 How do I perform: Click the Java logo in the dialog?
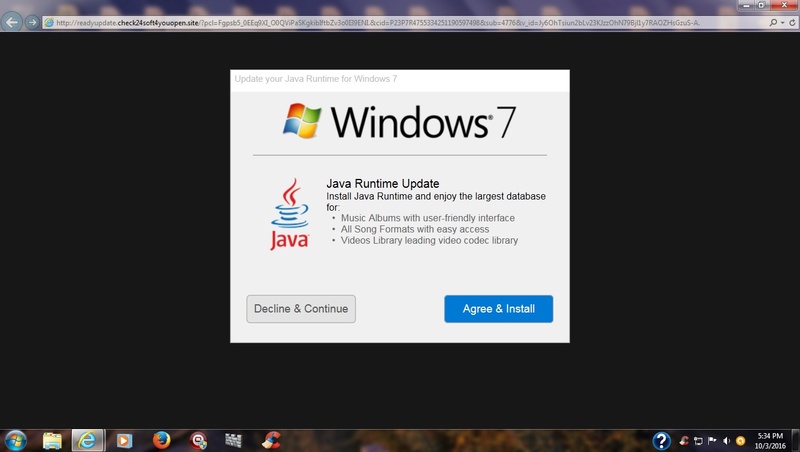coord(290,214)
